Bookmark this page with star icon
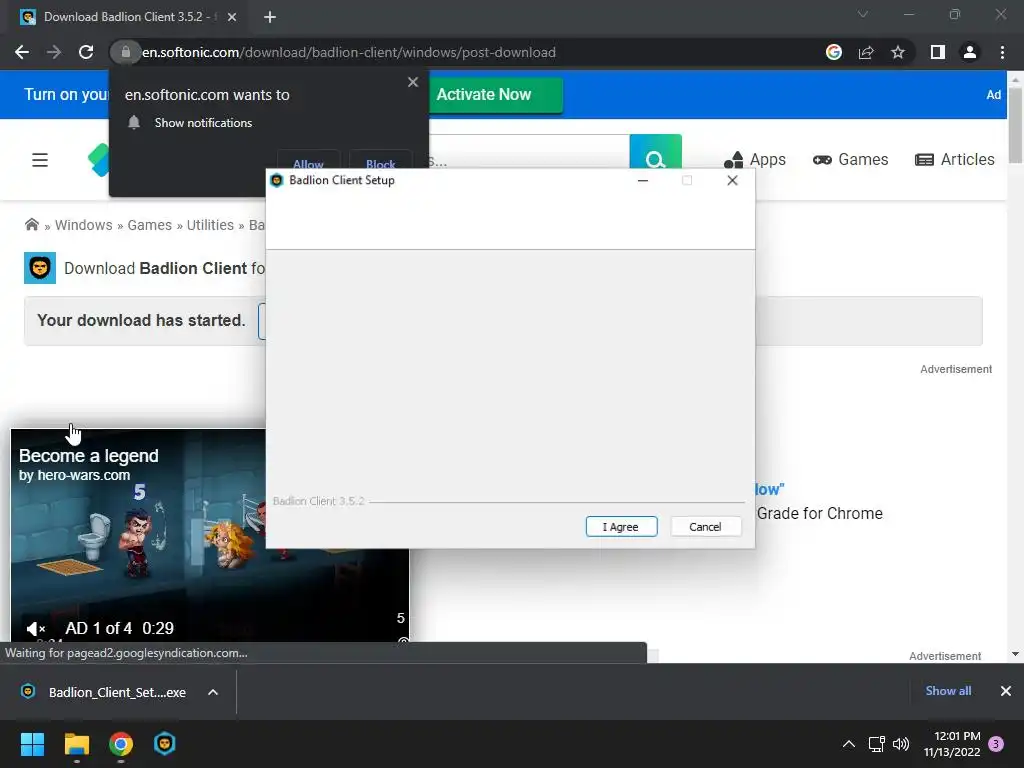This screenshot has width=1024, height=768. 898,52
